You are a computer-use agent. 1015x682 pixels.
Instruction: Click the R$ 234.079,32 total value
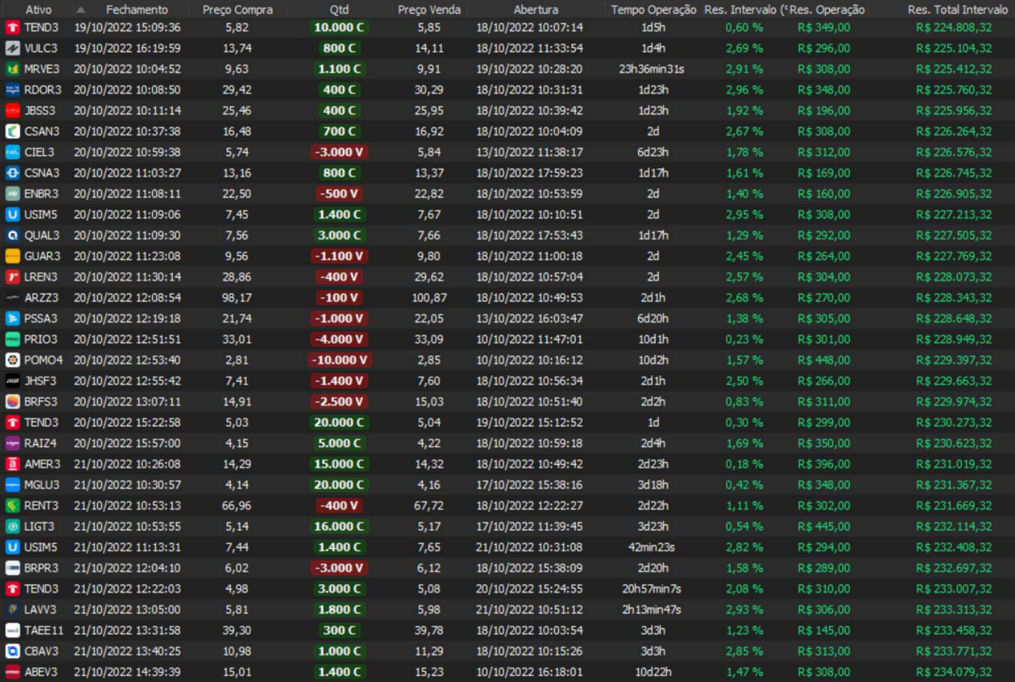point(953,672)
